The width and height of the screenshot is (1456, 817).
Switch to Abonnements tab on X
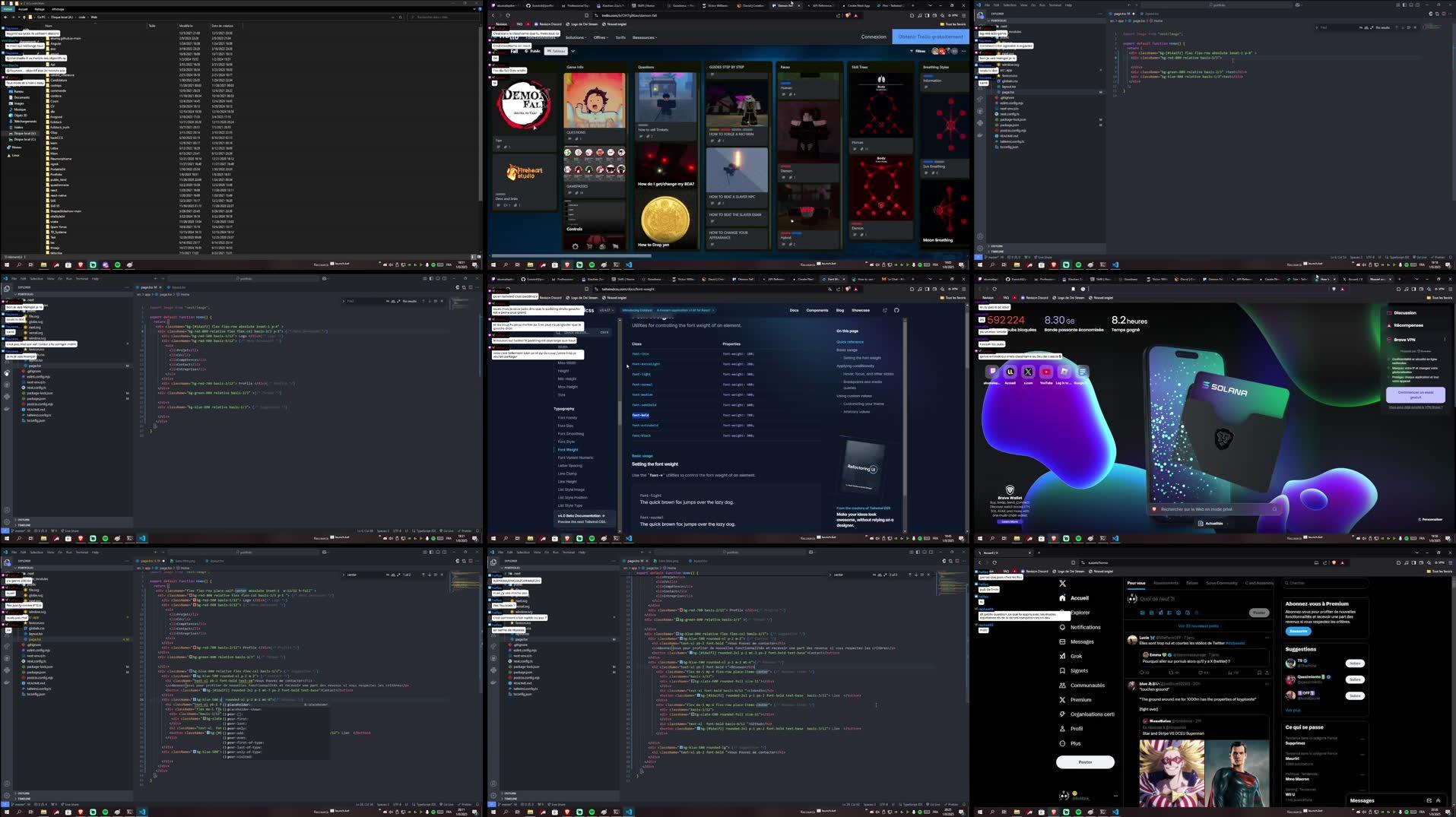1165,583
